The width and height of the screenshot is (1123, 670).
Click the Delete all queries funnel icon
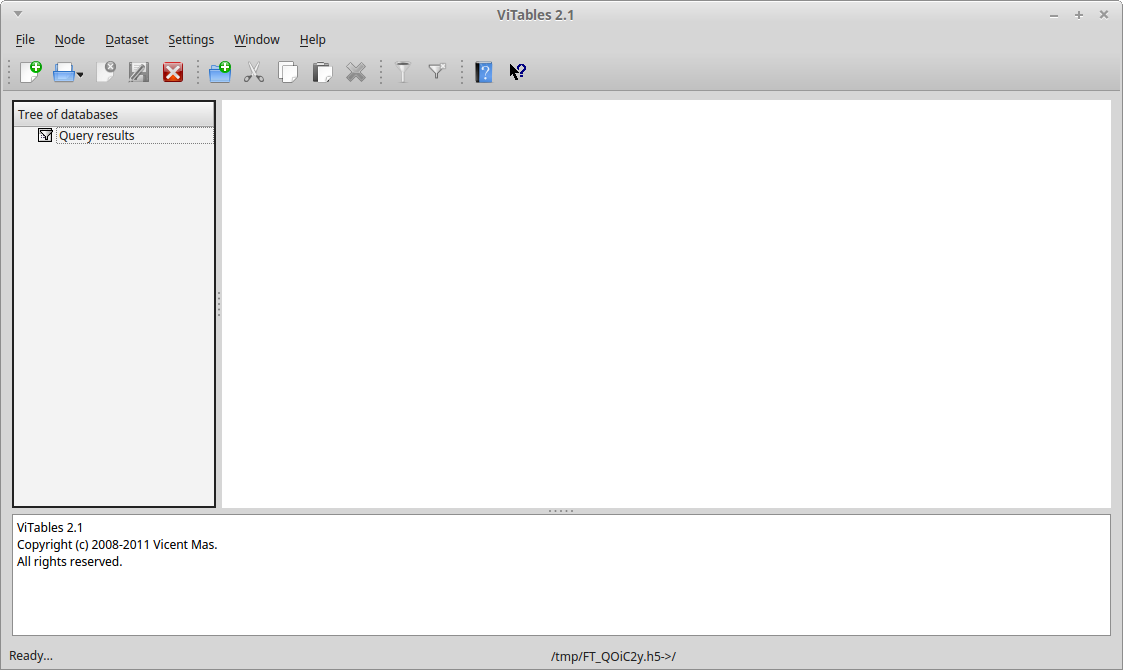coord(437,72)
